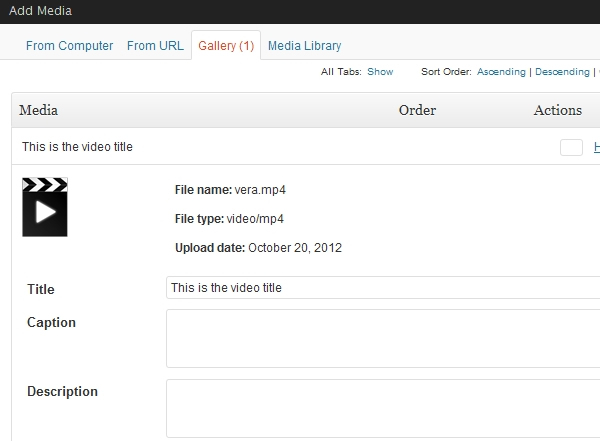Click the October 20, 2012 upload date
Image resolution: width=600 pixels, height=441 pixels.
coord(294,248)
